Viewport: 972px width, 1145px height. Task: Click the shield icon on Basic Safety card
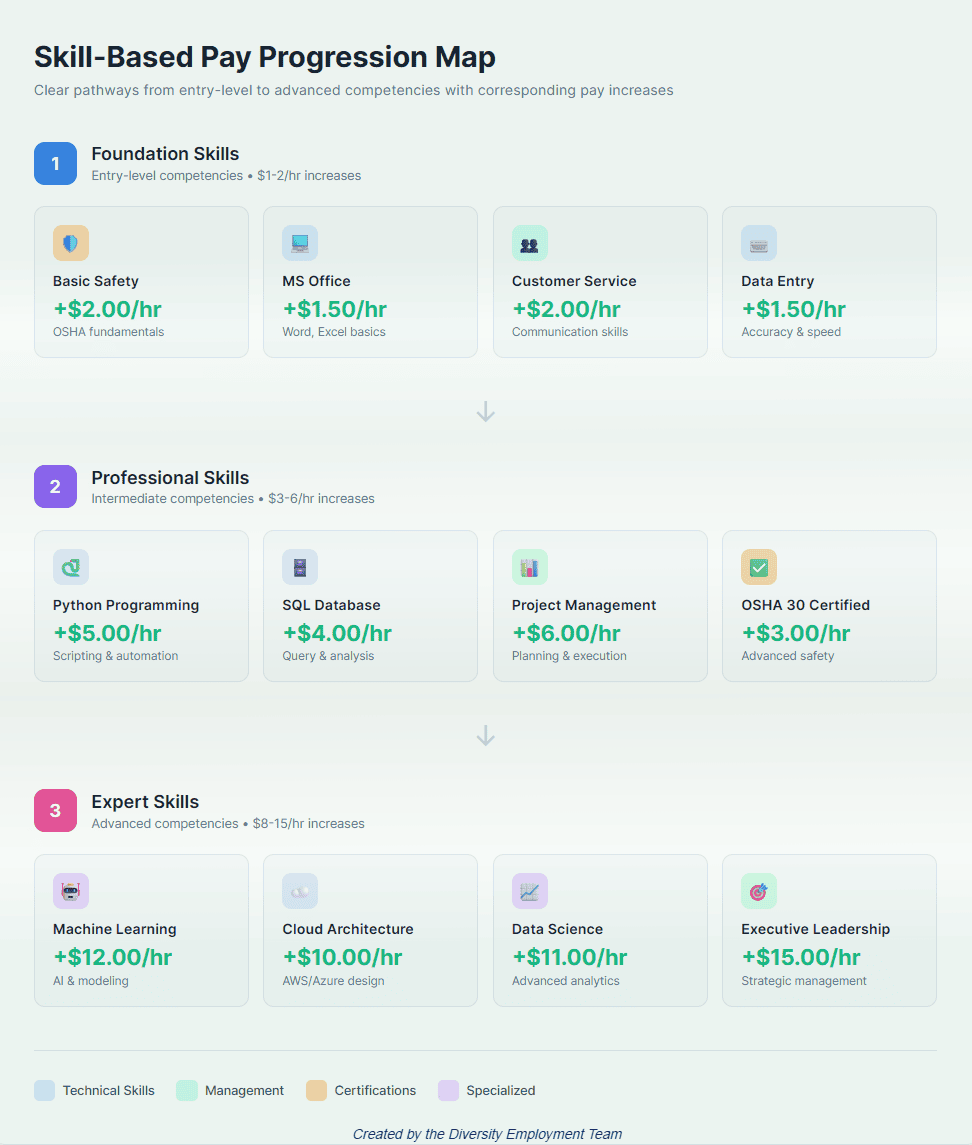coord(69,242)
